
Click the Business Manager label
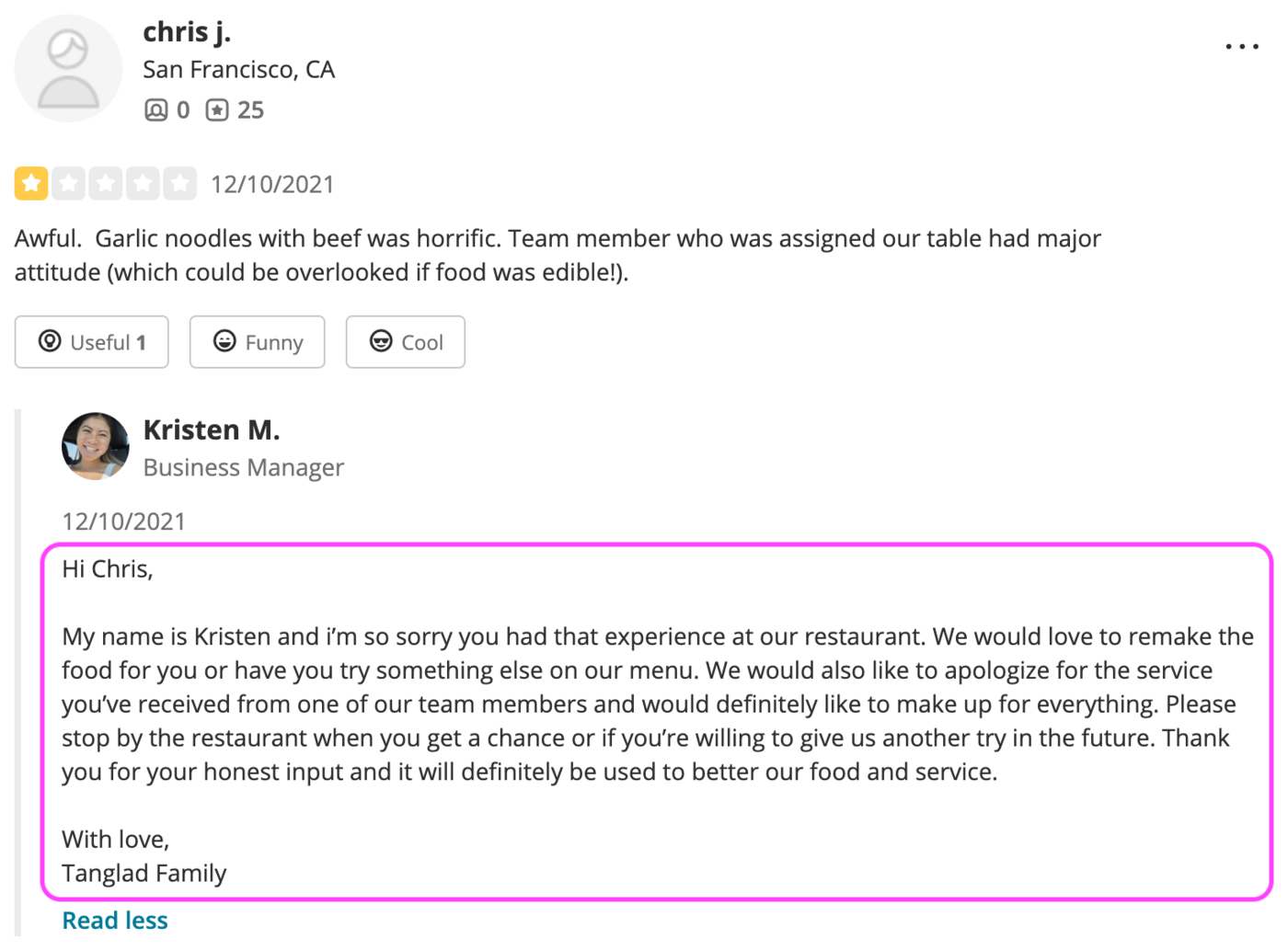(x=243, y=467)
